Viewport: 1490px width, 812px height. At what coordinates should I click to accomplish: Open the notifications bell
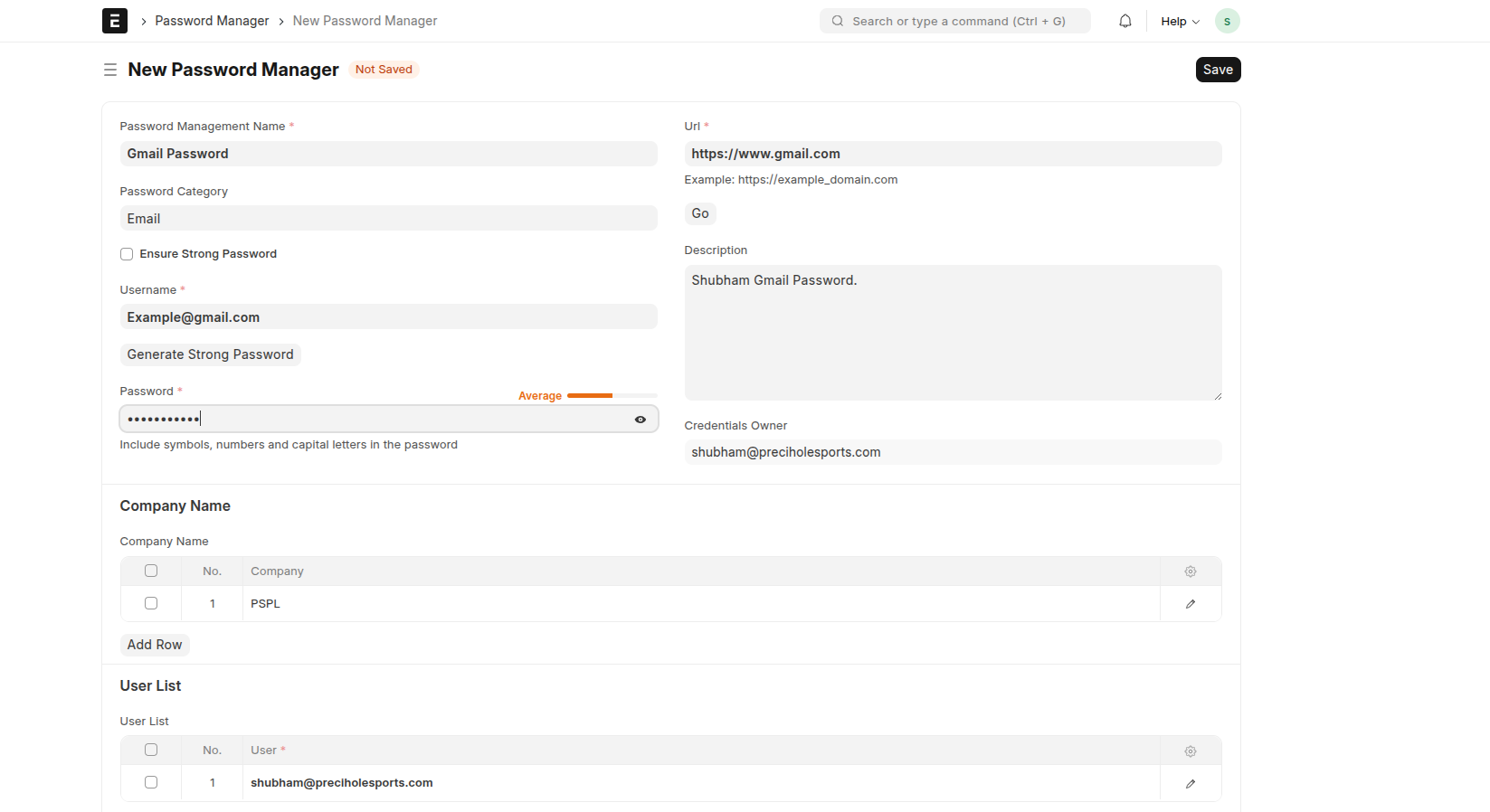1125,21
